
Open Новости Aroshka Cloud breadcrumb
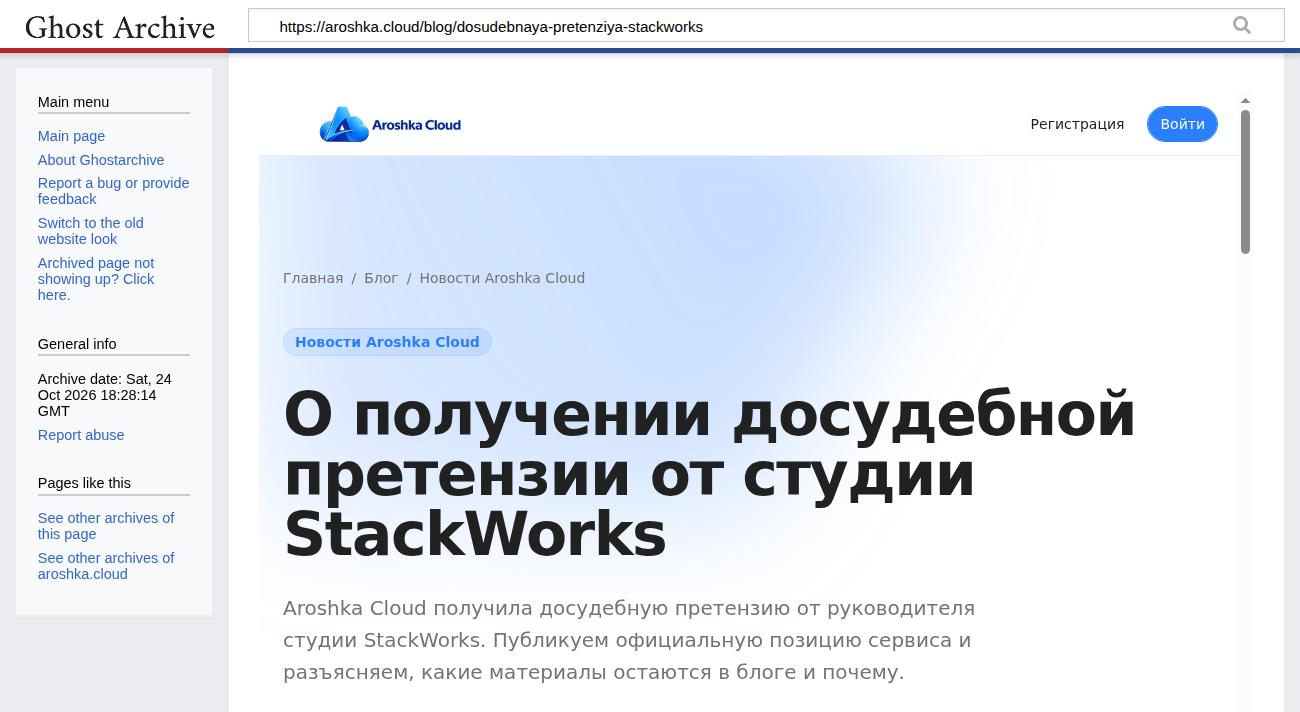(502, 278)
